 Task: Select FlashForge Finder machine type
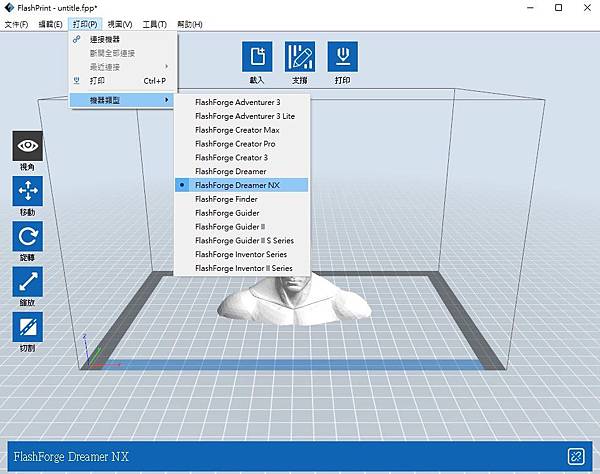(241, 199)
